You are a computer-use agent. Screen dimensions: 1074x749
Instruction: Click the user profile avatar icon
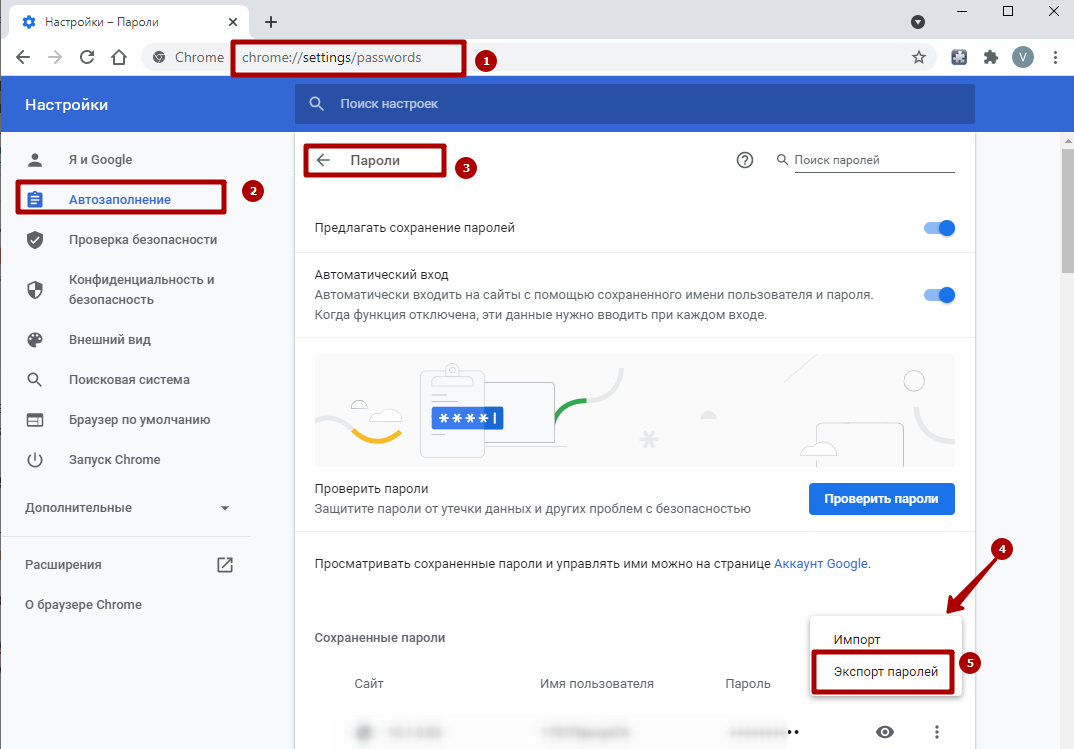(1022, 57)
